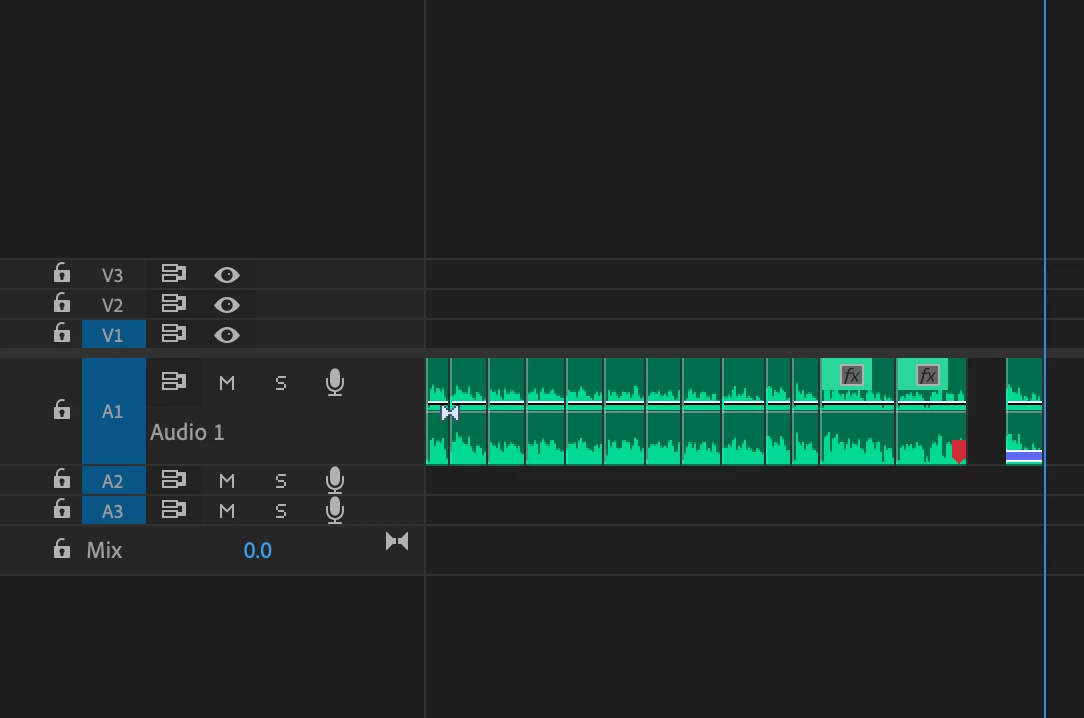
Task: Enable voice-over record on track A1
Action: [x=335, y=382]
